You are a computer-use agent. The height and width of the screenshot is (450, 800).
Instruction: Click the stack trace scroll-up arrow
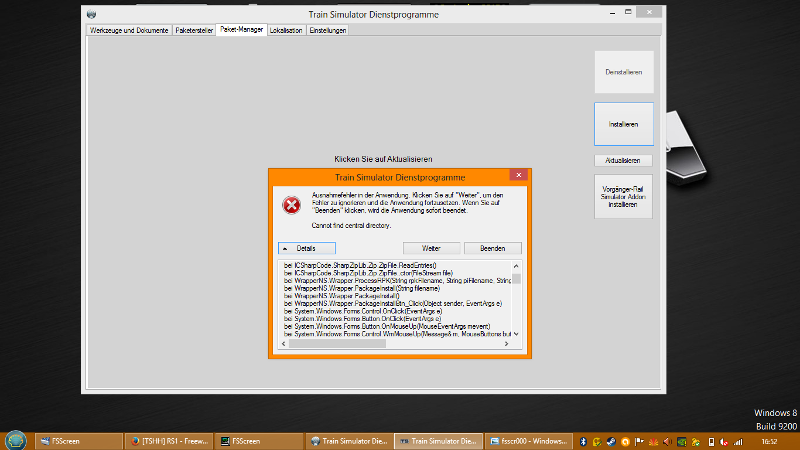point(516,266)
